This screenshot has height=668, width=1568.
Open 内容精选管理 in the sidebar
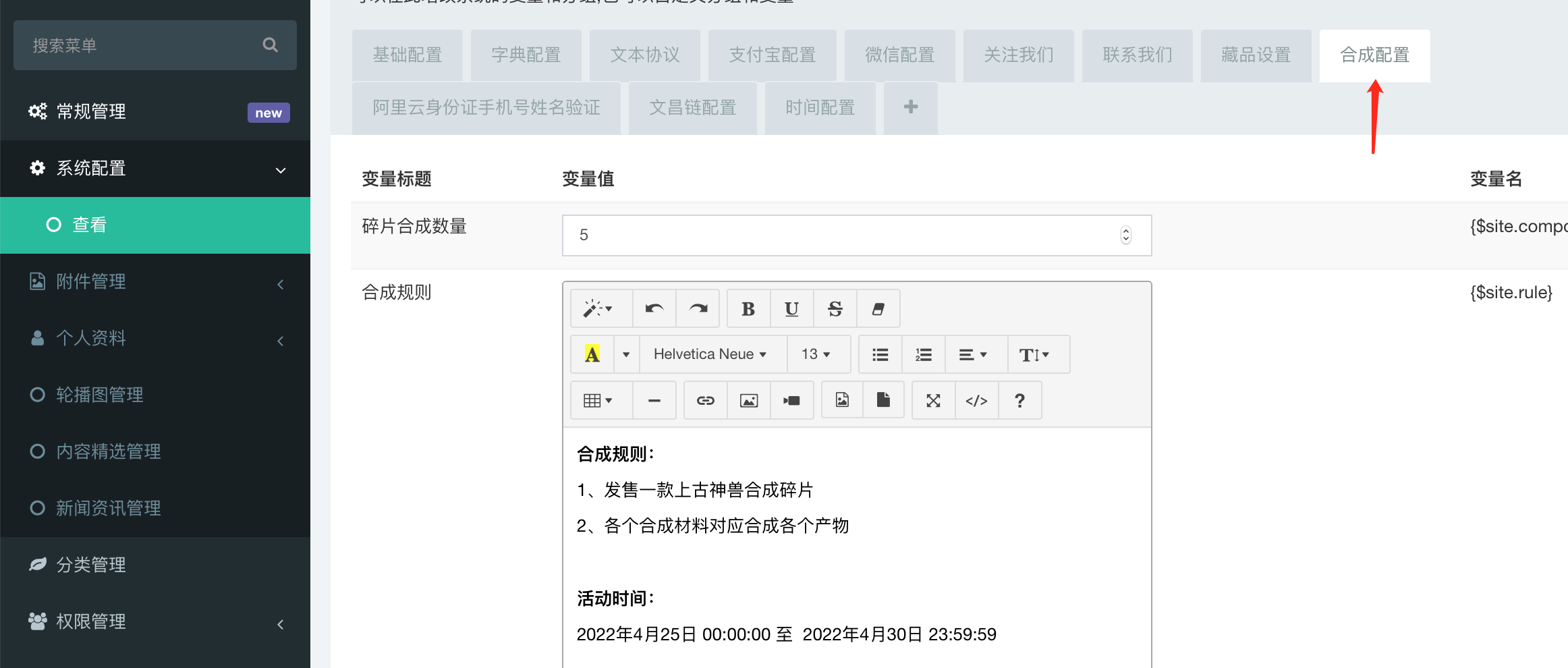click(x=155, y=452)
